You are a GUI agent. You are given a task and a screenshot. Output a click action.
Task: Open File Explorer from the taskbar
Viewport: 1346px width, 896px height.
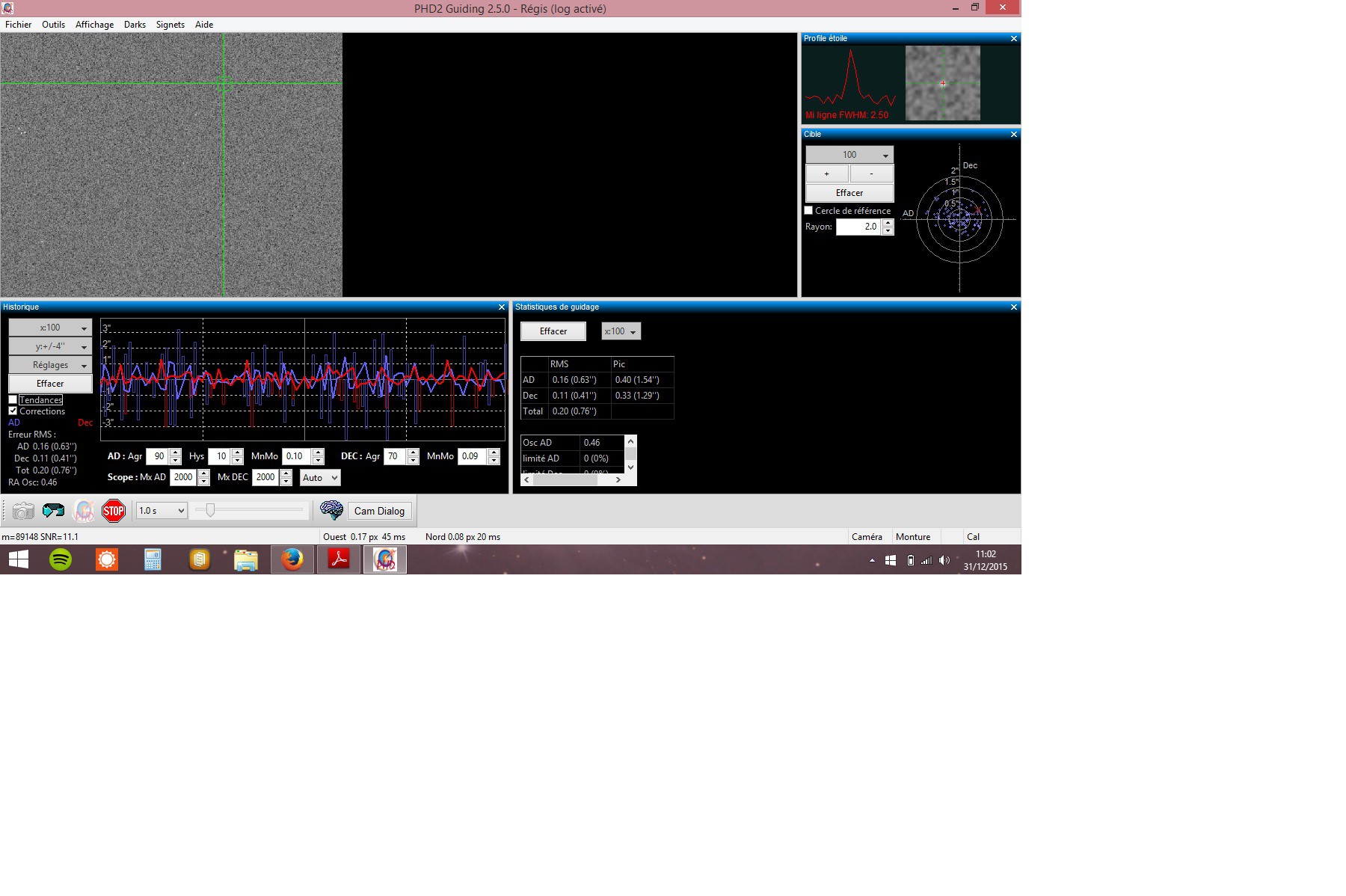tap(246, 559)
